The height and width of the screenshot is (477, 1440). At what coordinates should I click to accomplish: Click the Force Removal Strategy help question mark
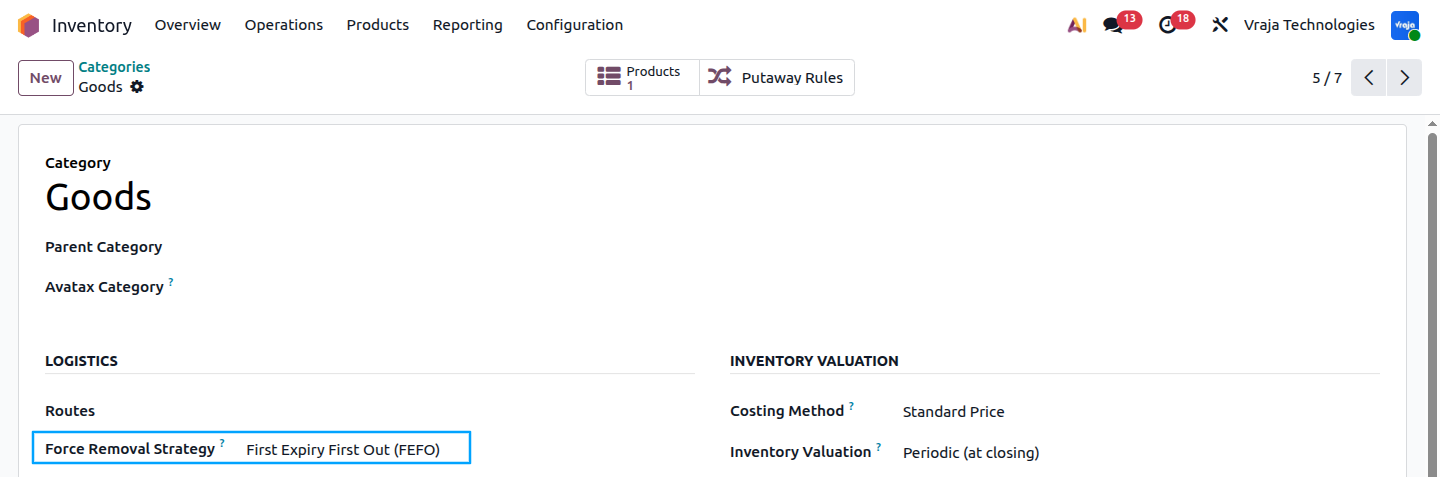222,443
